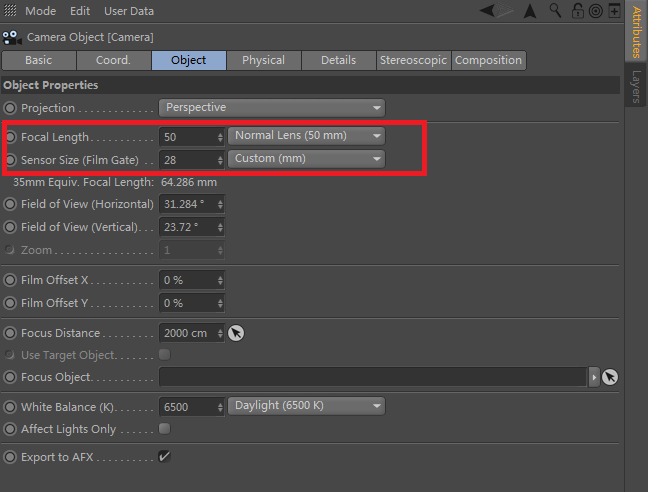Open new Attribute Manager window icon

click(614, 11)
